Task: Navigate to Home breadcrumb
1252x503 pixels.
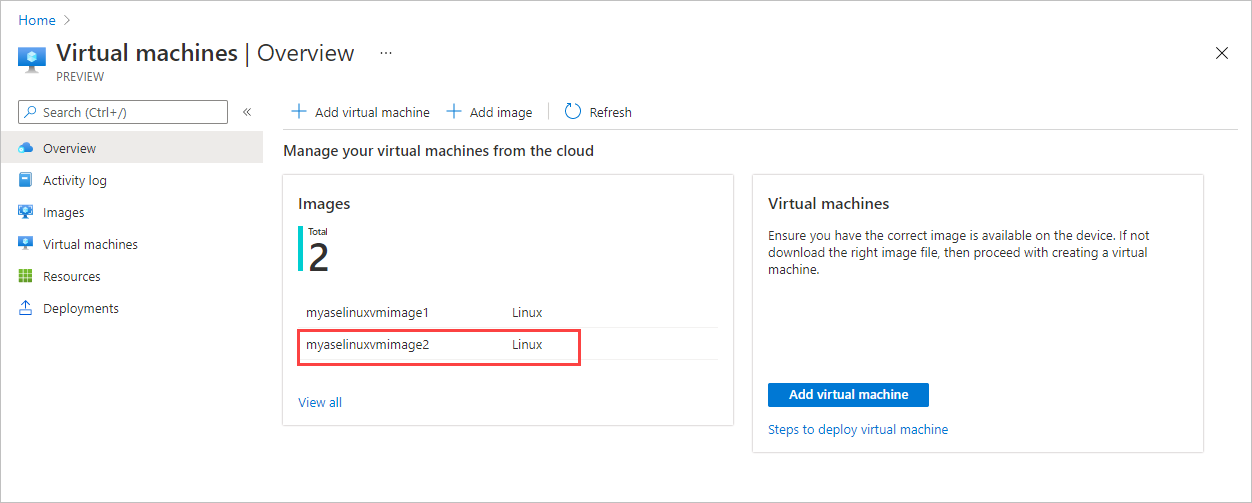Action: click(37, 20)
